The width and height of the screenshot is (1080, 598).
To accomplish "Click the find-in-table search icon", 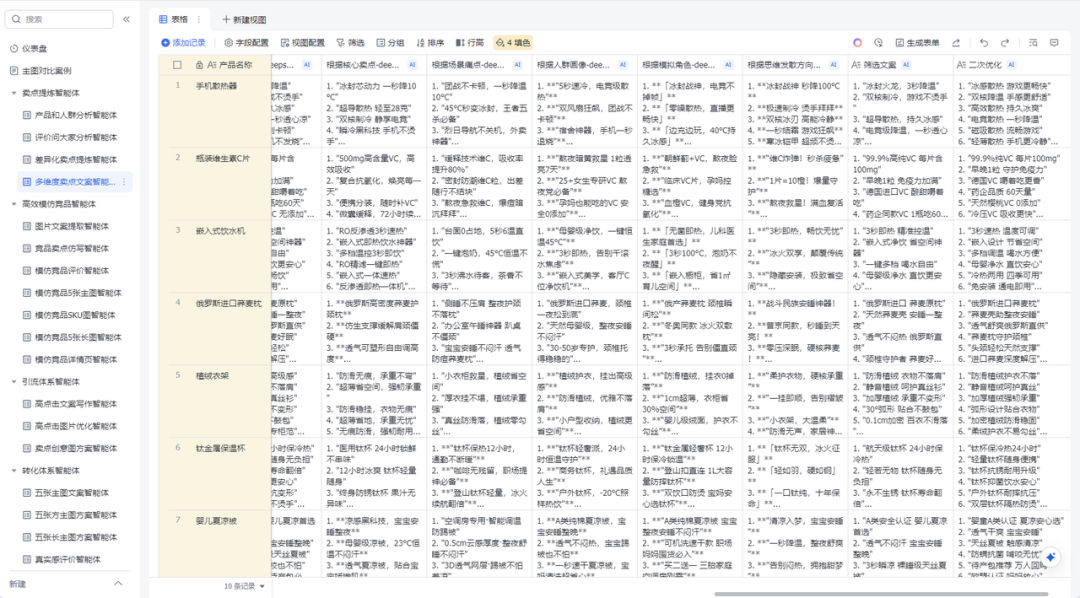I will [x=1033, y=43].
